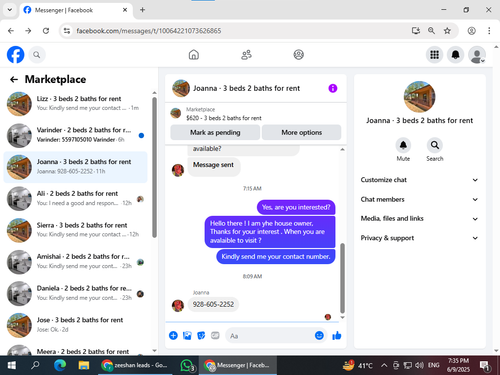This screenshot has width=500, height=375.
Task: Open the notifications bell
Action: point(455,55)
